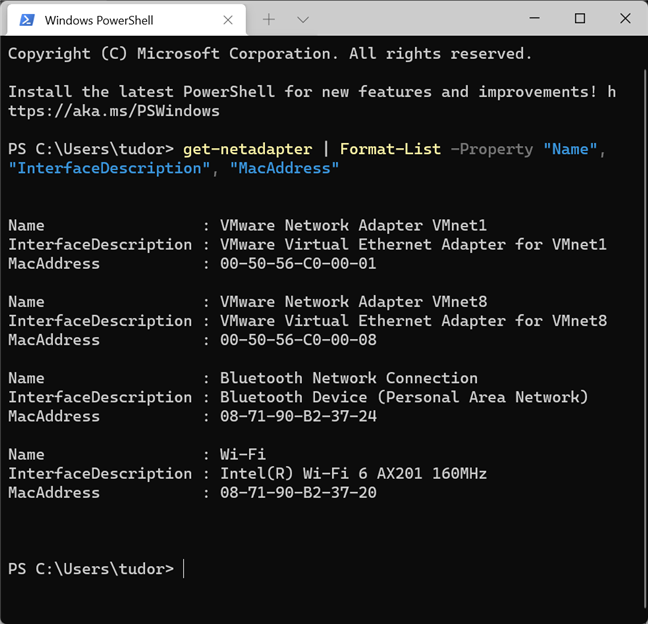Click the "MacAddress" string argument
Image resolution: width=648 pixels, height=624 pixels.
(284, 168)
